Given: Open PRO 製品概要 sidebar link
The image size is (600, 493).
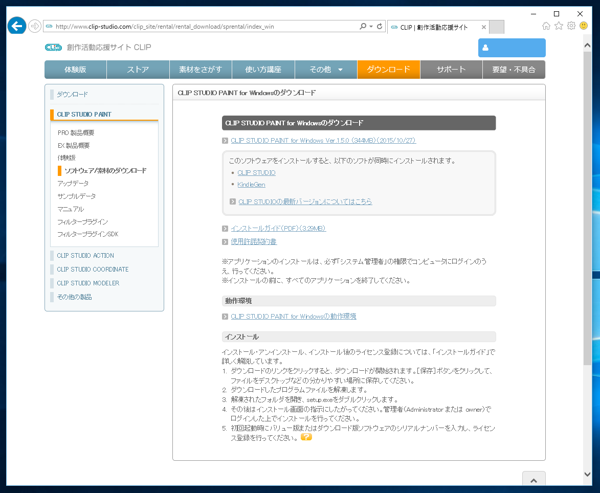Looking at the screenshot, I should click(x=76, y=133).
